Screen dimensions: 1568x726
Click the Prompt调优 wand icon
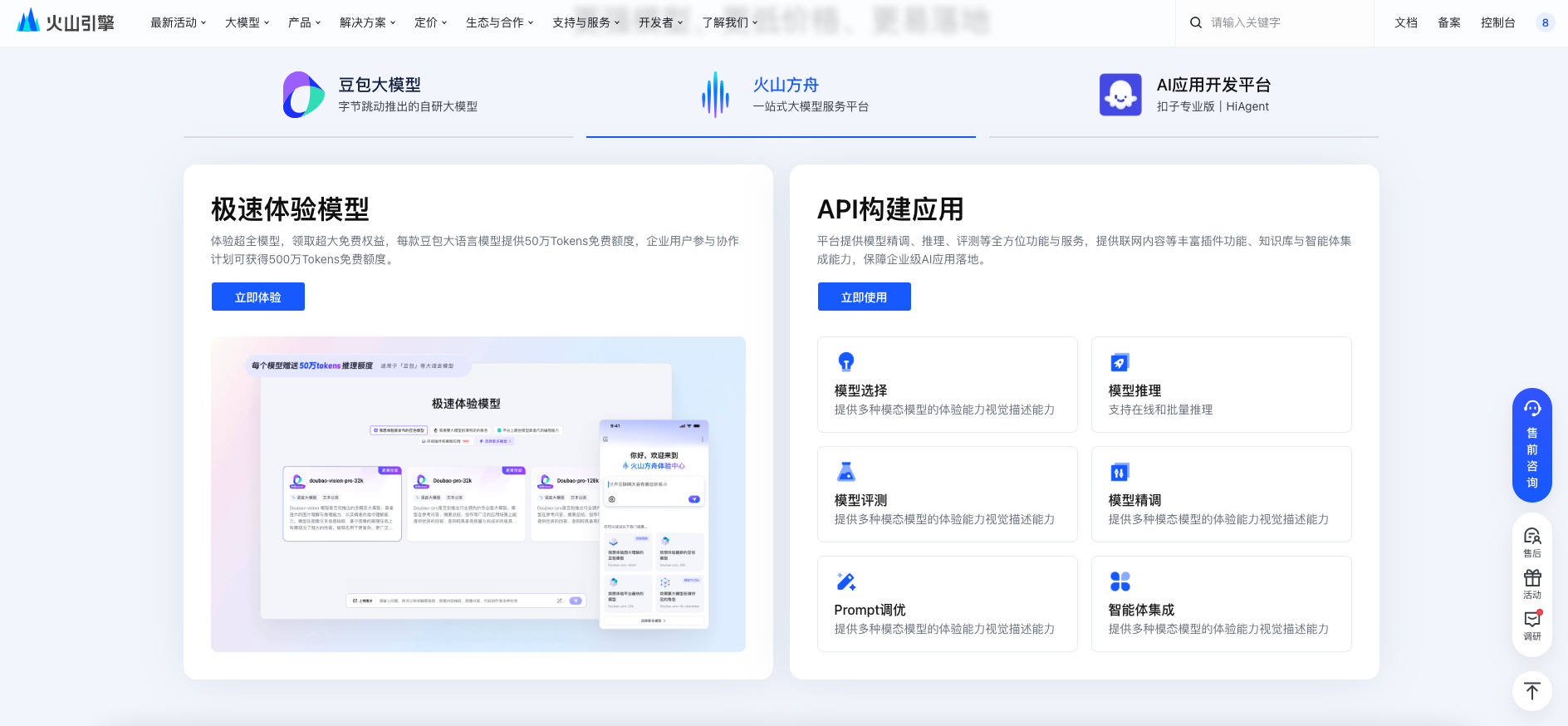[x=845, y=581]
